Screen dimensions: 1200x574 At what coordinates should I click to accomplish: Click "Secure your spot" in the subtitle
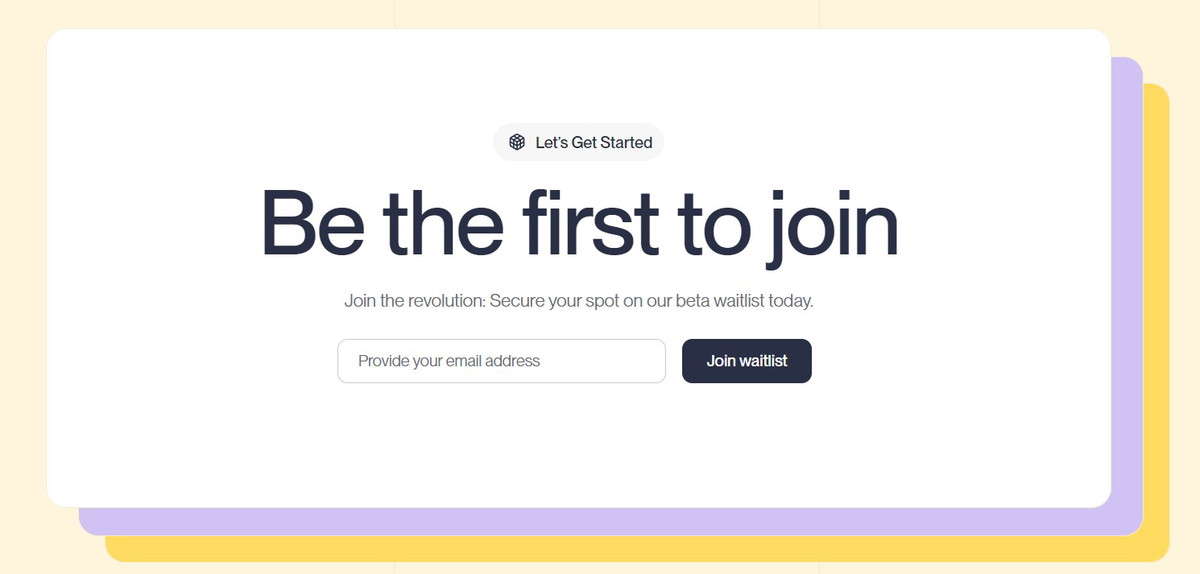coord(550,300)
